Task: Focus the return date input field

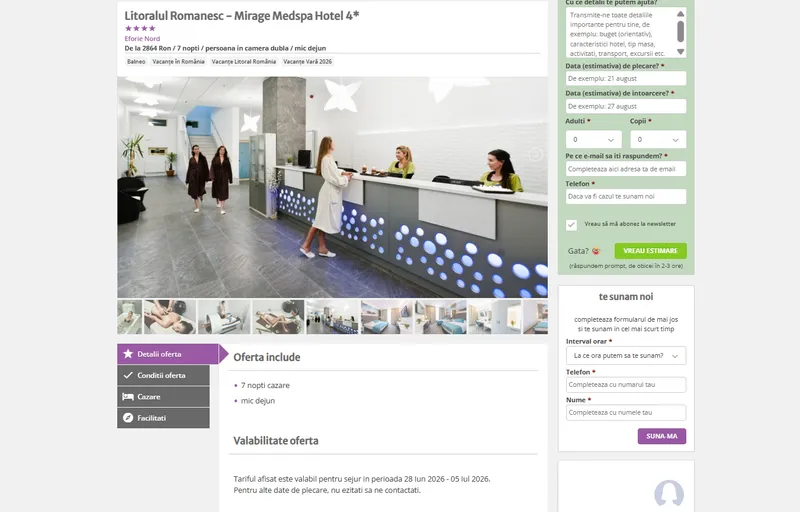Action: 626,106
